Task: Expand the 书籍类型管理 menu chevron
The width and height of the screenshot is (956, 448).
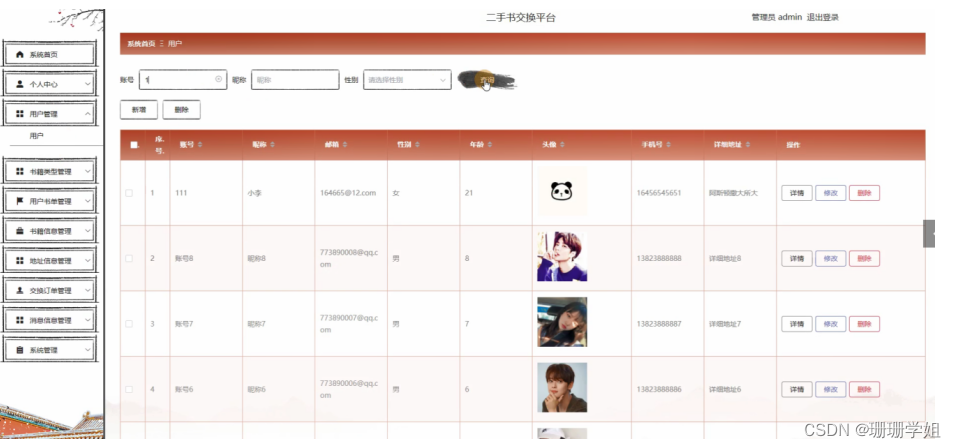Action: 88,171
